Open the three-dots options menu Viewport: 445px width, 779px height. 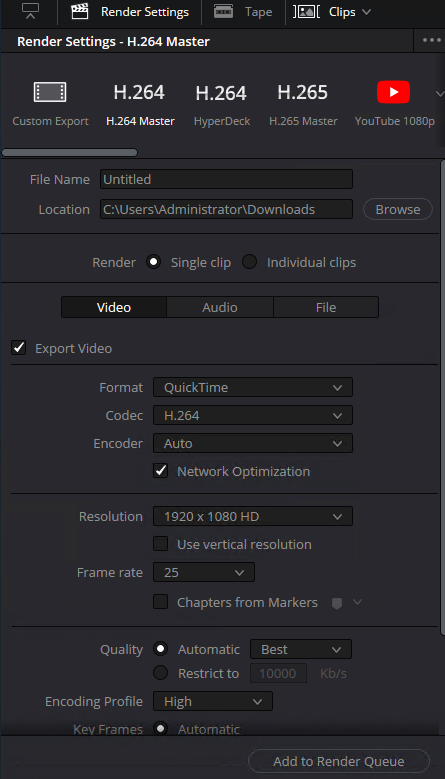(431, 40)
